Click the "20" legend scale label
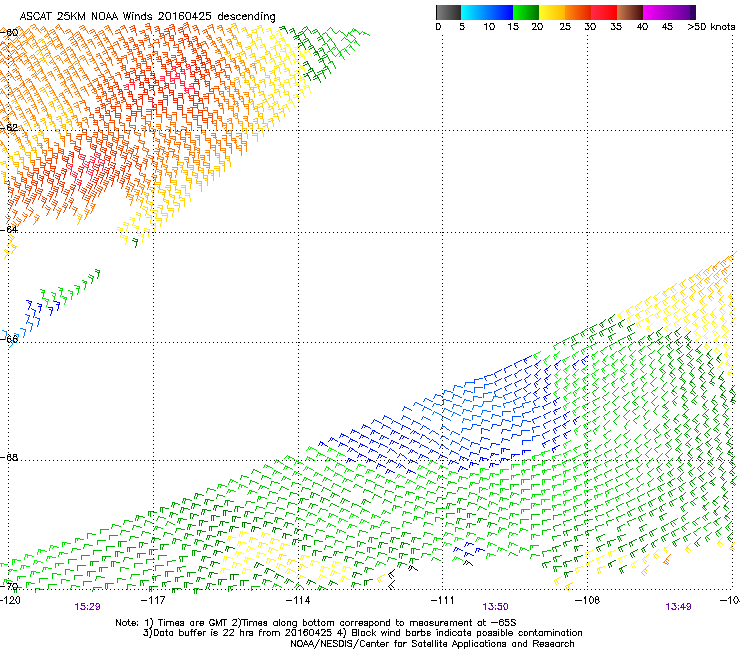 coord(537,27)
